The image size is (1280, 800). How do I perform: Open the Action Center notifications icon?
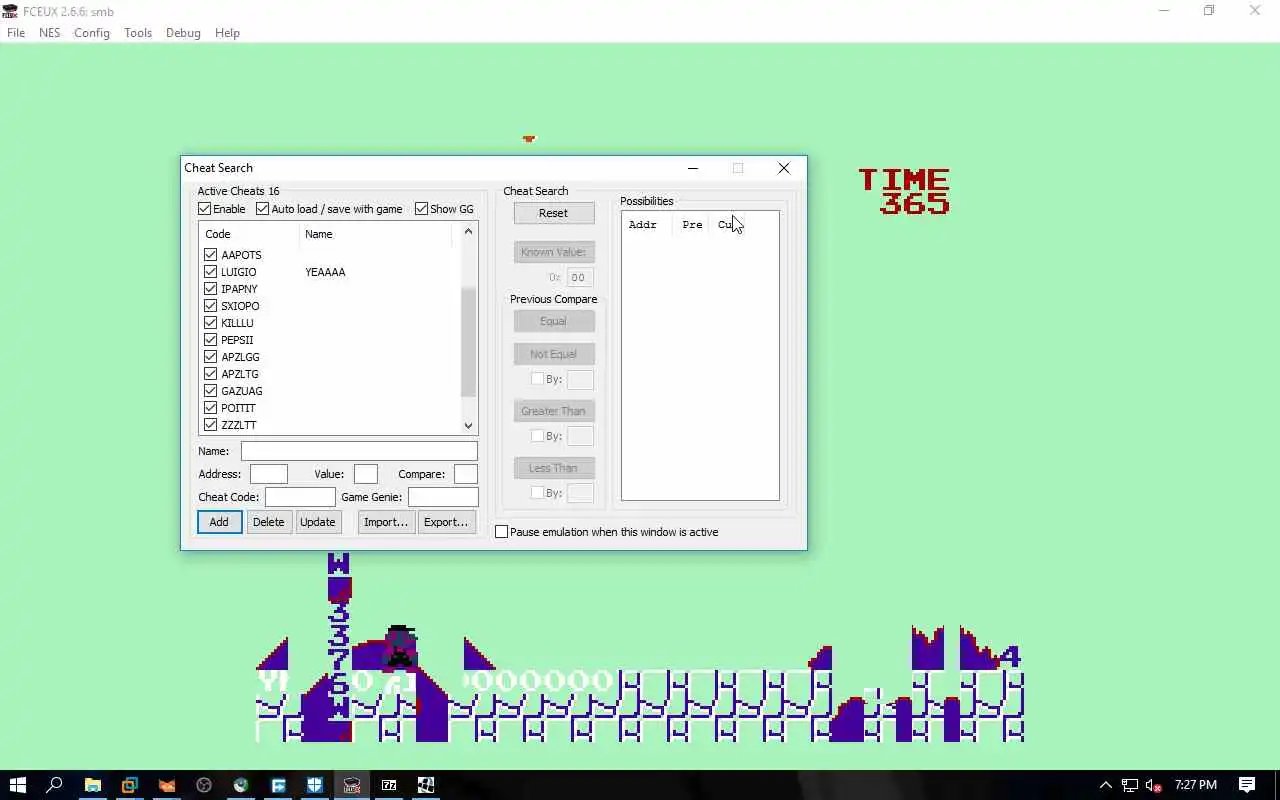click(x=1247, y=785)
